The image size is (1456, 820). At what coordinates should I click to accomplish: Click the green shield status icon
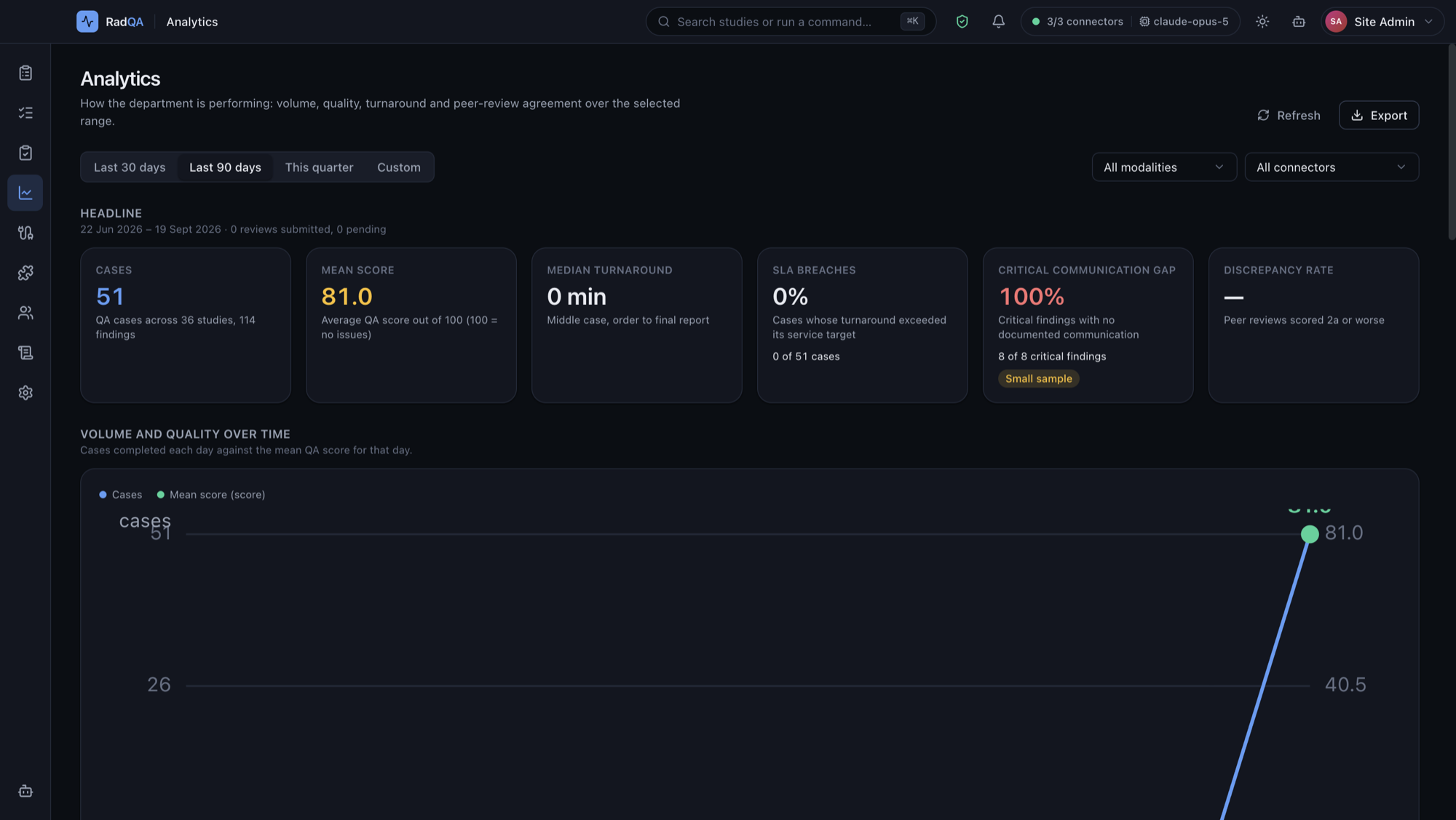click(x=962, y=22)
